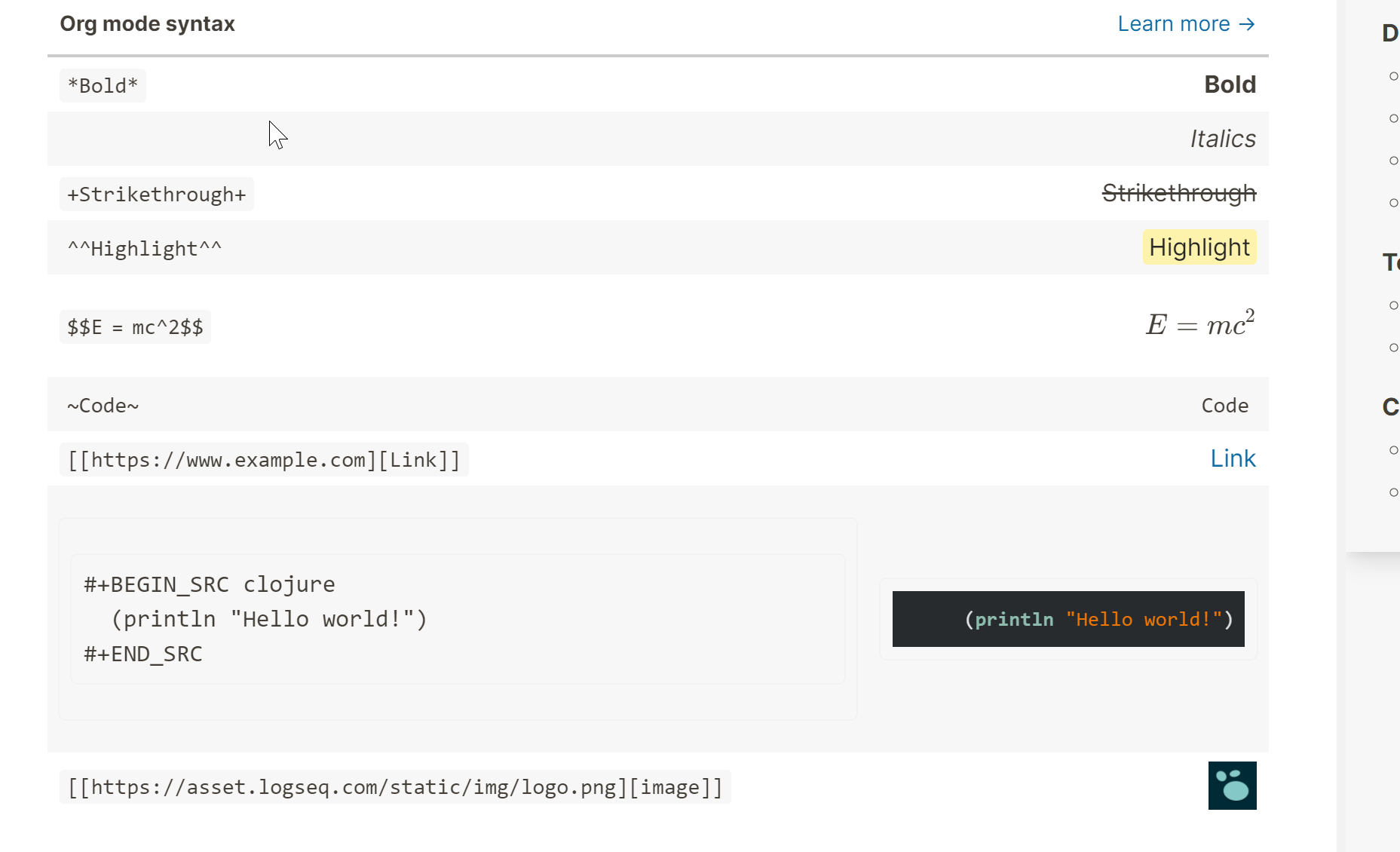1400x852 pixels.
Task: Click the +Strikethrough+ code example
Action: (156, 194)
